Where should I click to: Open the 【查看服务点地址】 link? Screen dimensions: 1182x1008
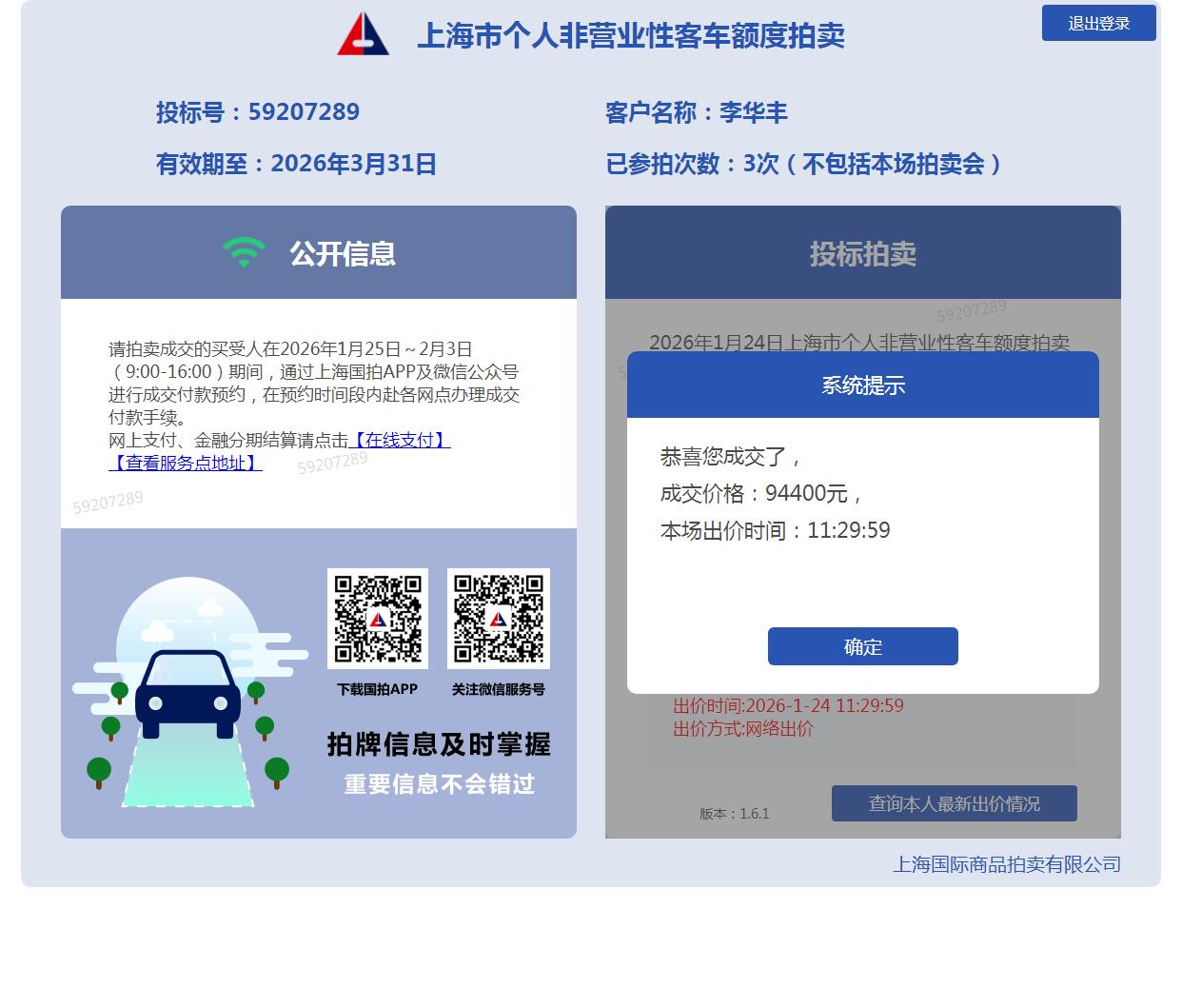[186, 463]
